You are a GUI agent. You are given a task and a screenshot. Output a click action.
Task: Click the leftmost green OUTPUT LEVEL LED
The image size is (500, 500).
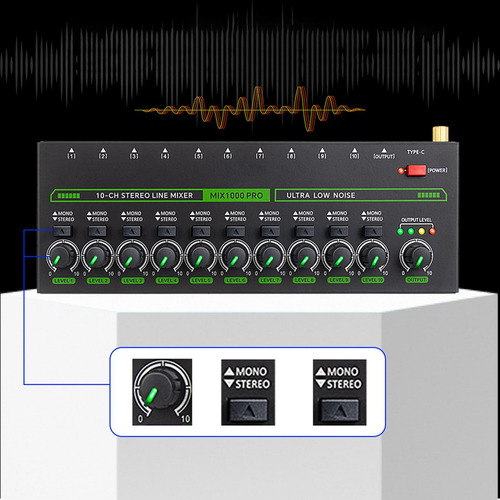(x=400, y=231)
